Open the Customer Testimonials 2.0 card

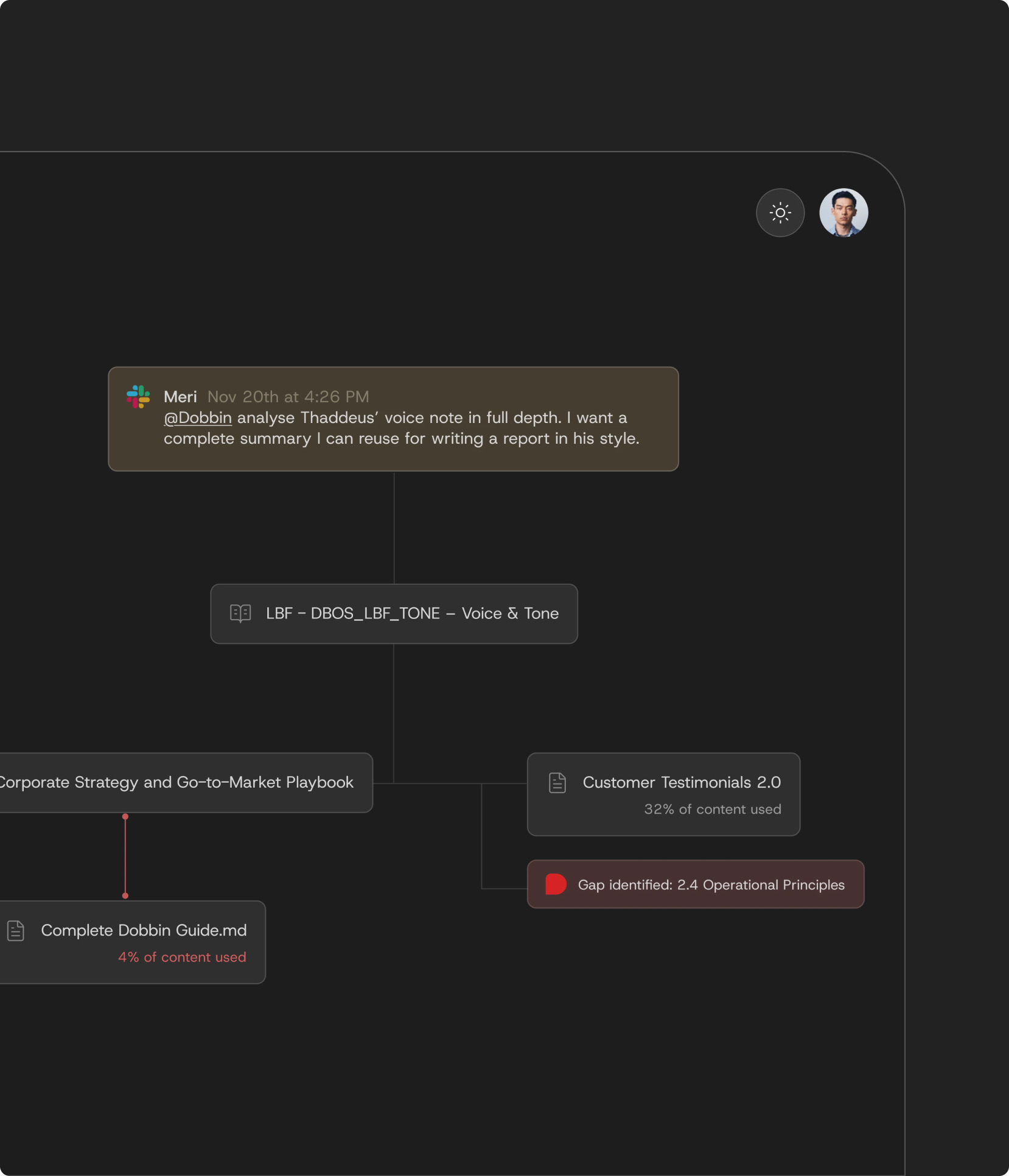coord(663,794)
